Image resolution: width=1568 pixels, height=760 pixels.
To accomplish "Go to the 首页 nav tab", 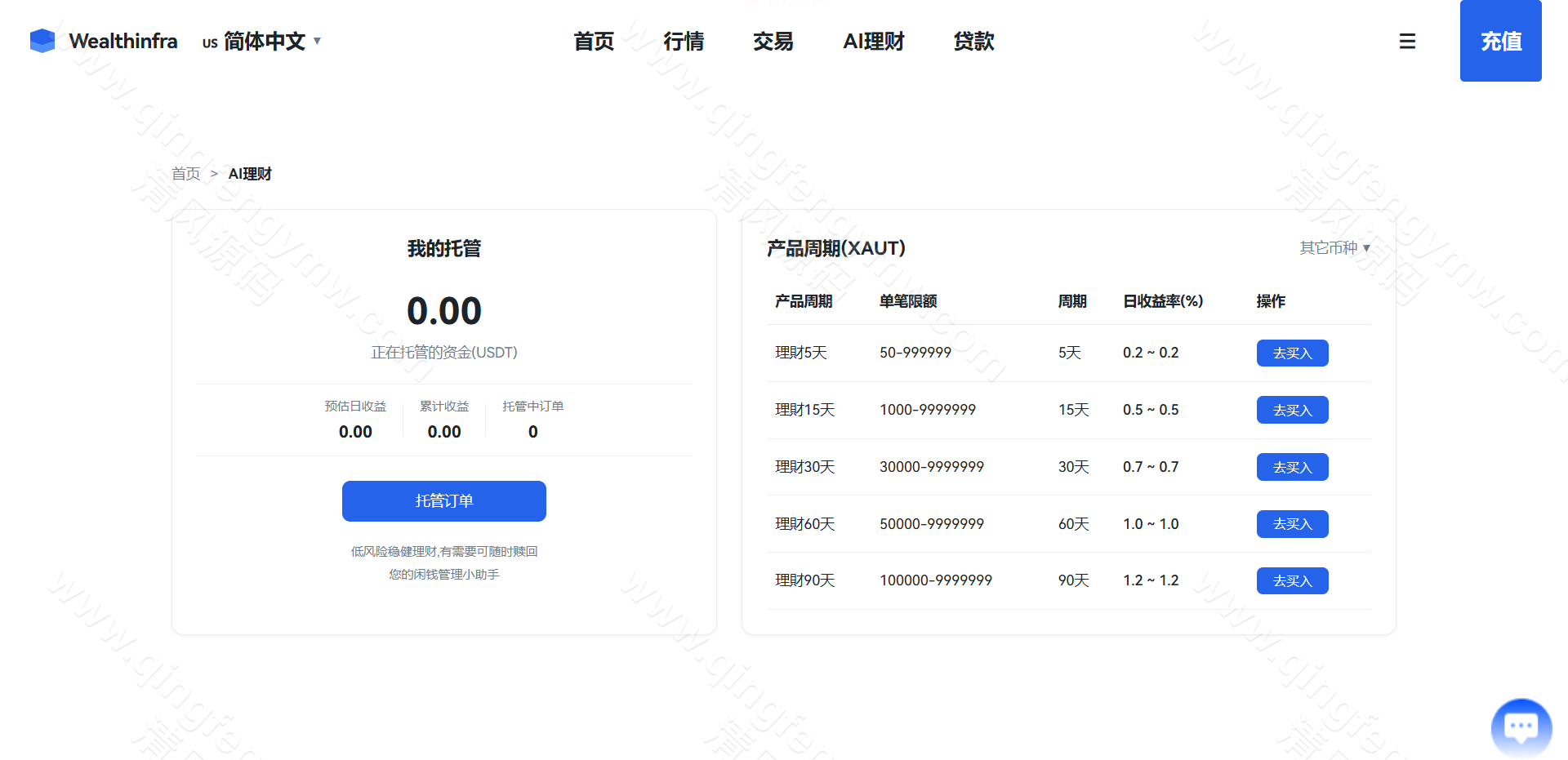I will point(594,41).
